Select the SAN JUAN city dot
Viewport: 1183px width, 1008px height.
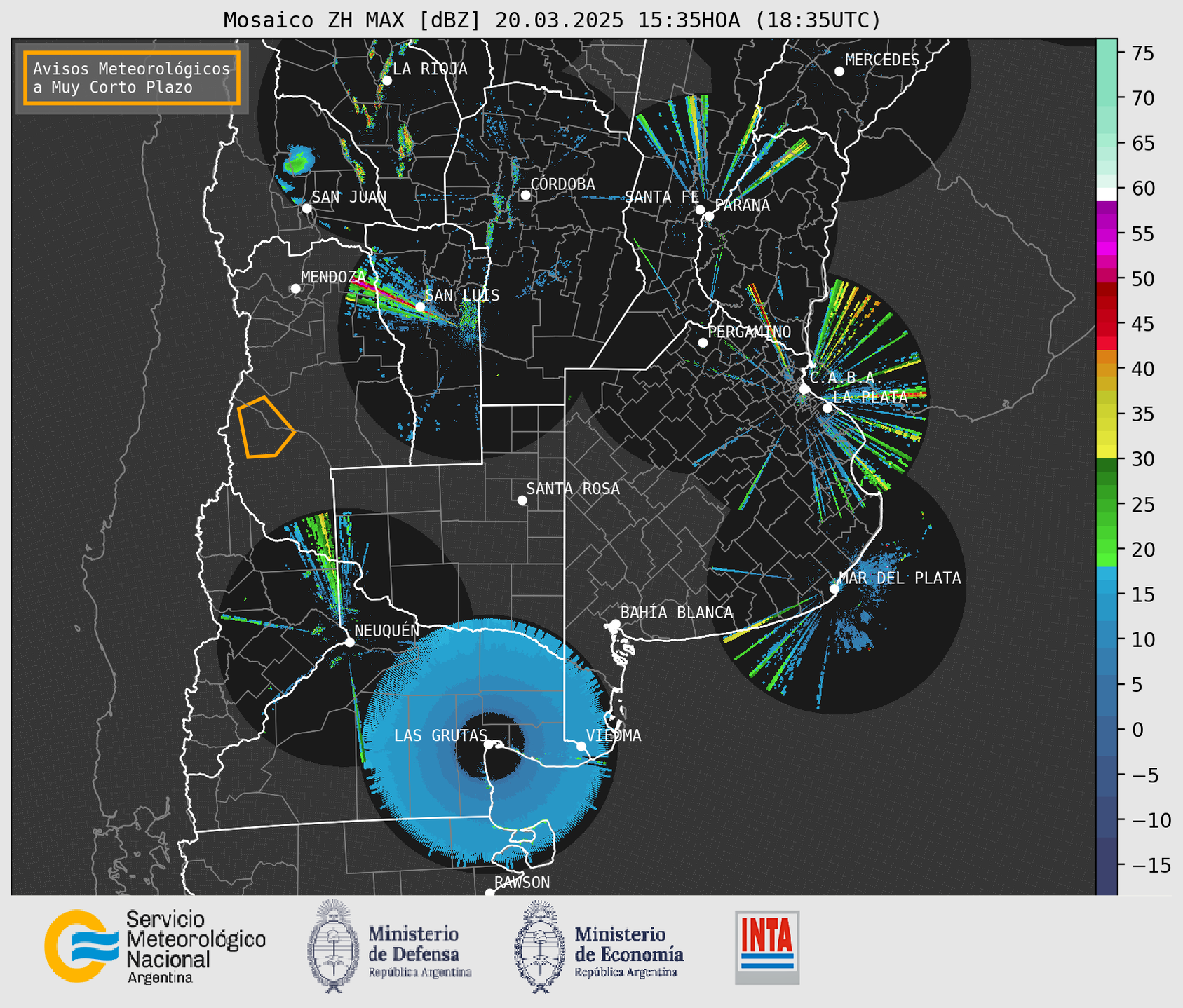(x=306, y=208)
